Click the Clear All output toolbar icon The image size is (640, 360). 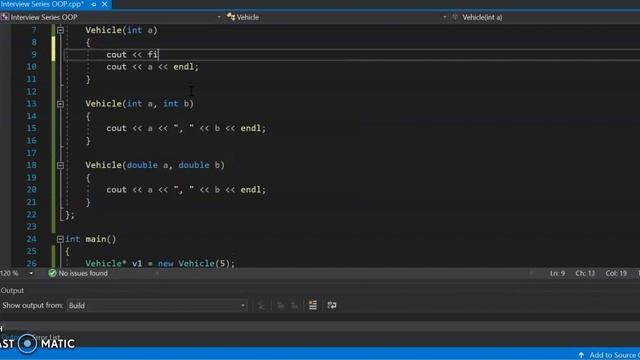[x=313, y=305]
